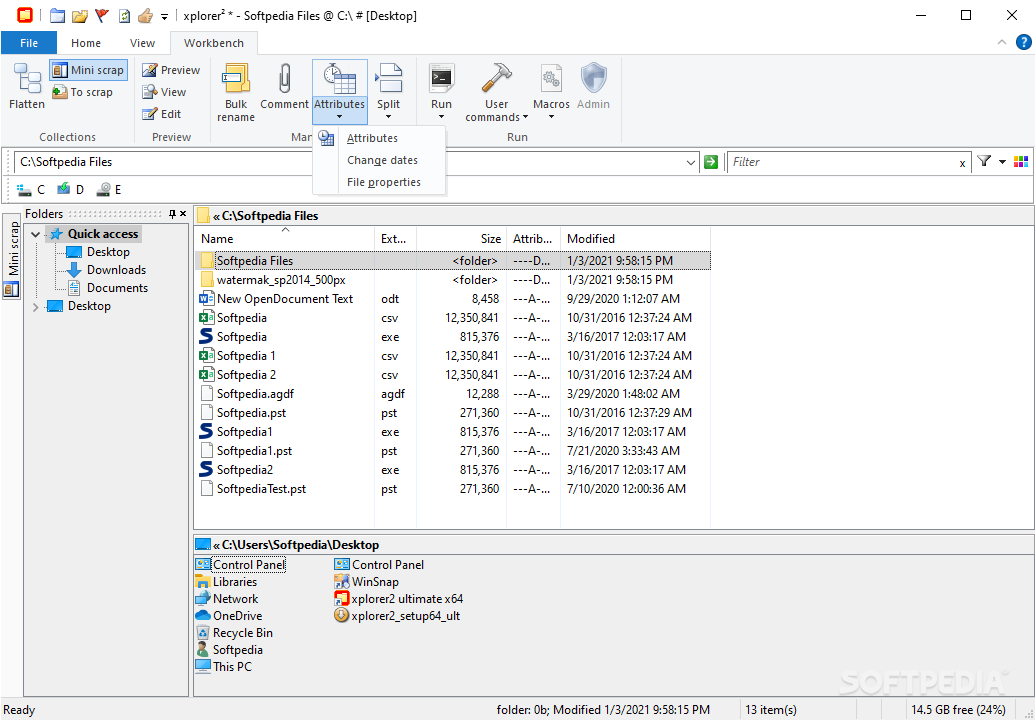Image resolution: width=1036 pixels, height=721 pixels.
Task: Switch to the Home ribbon tab
Action: click(x=86, y=43)
